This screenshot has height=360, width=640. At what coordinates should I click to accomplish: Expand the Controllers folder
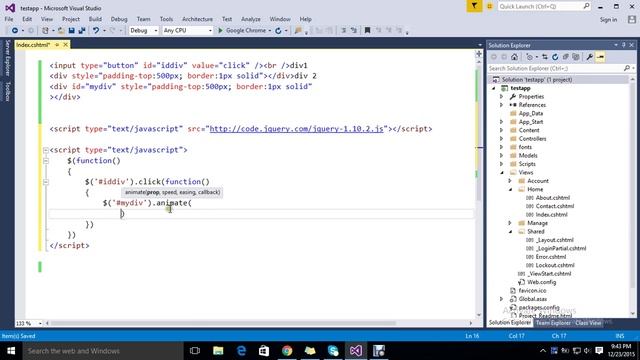coord(502,139)
